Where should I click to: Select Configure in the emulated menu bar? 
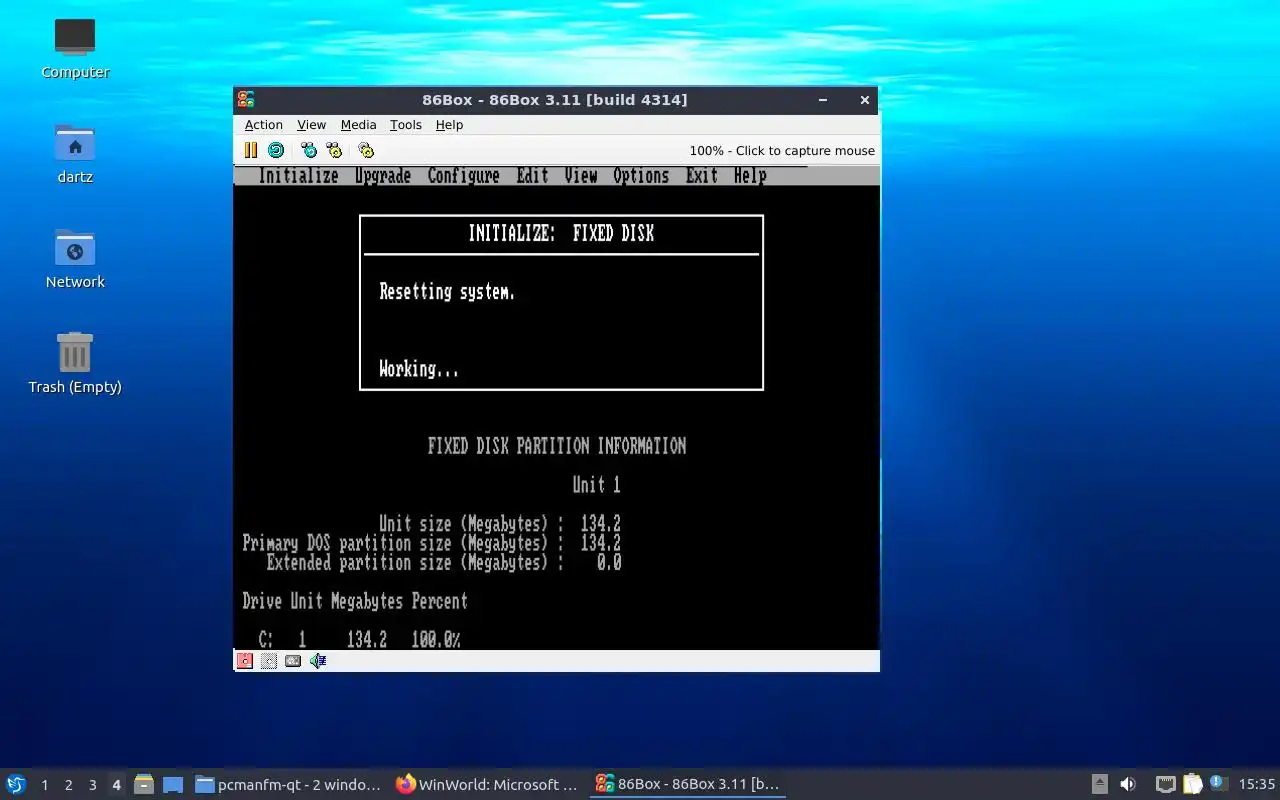coord(464,176)
